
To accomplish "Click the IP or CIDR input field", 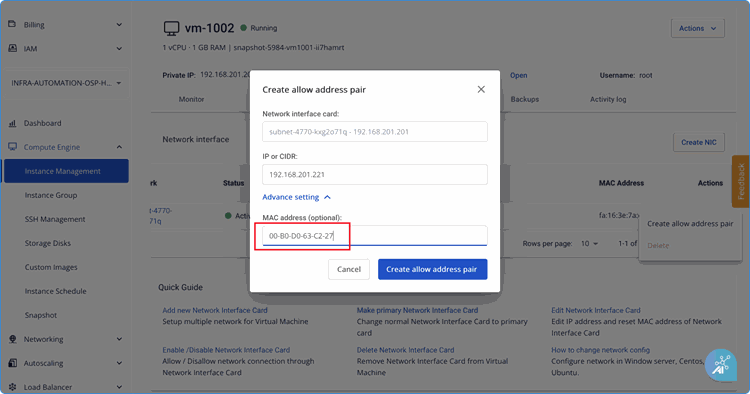I will 375,175.
